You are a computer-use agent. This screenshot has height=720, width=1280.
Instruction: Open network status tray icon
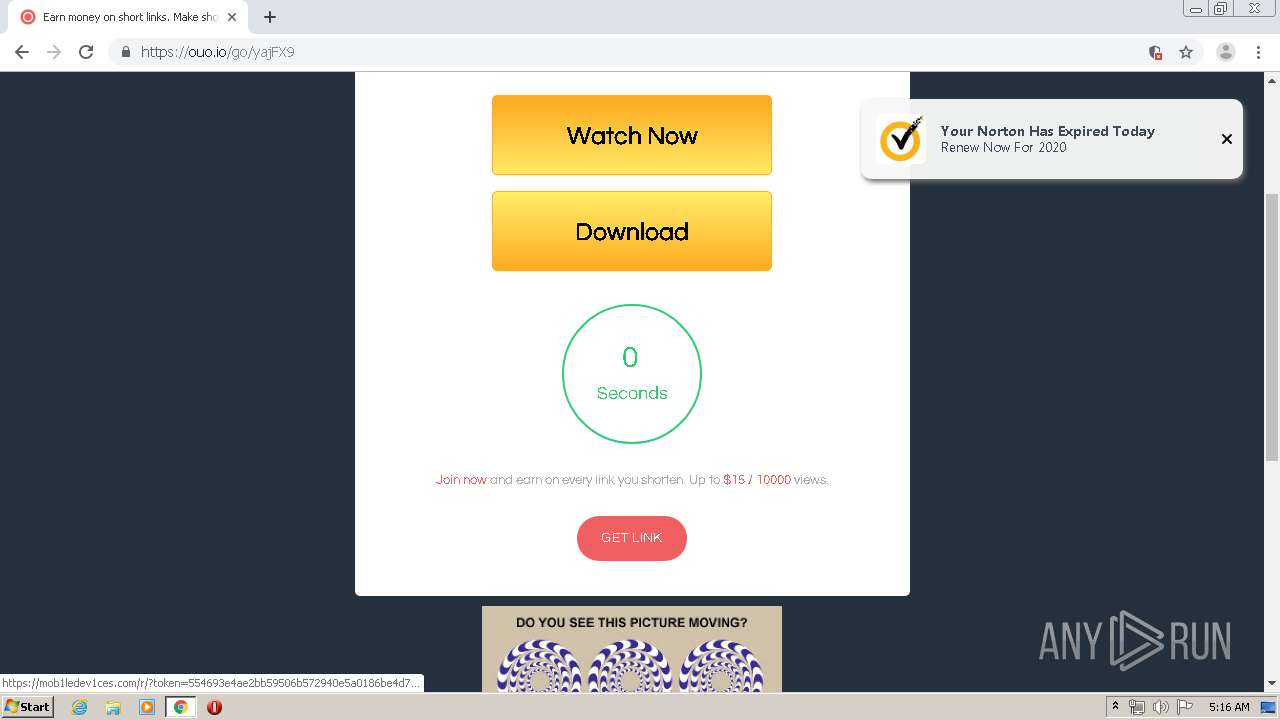pos(1137,707)
